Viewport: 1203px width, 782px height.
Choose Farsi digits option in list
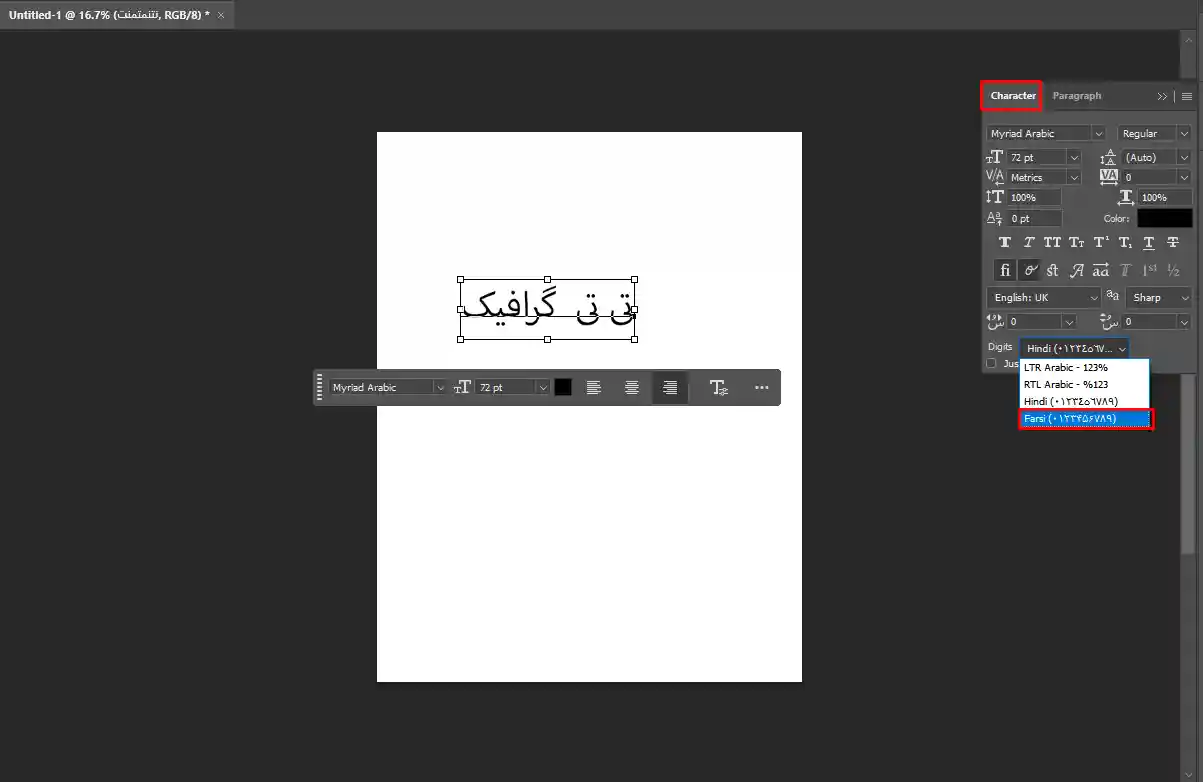(1086, 419)
